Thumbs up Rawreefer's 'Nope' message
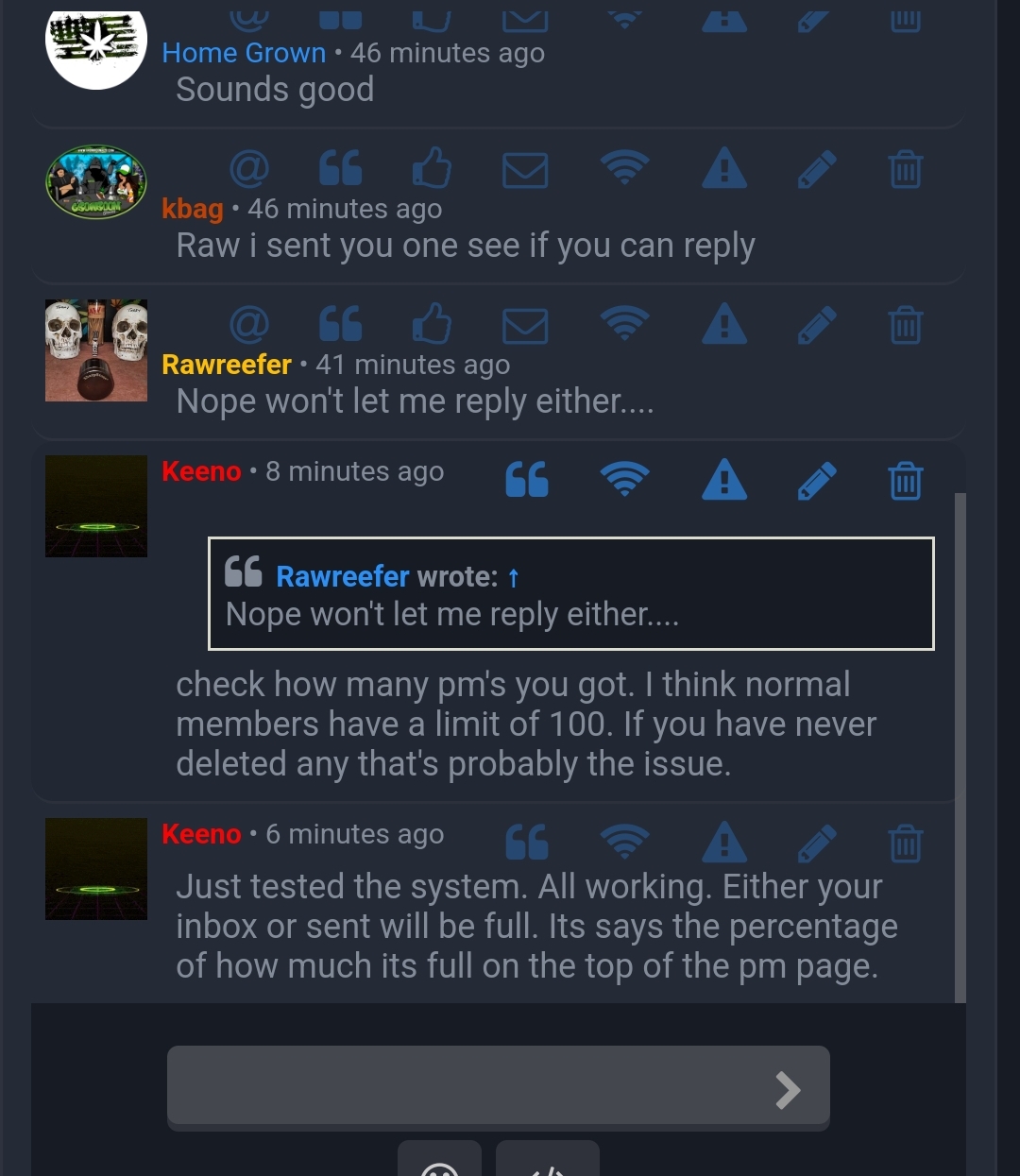 coord(433,323)
